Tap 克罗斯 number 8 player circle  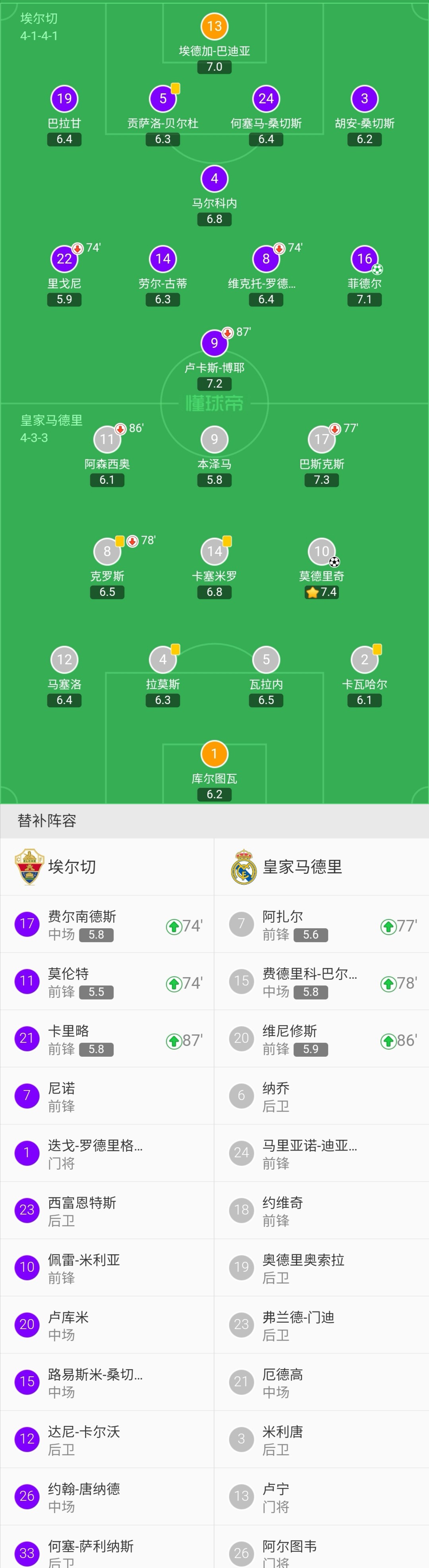point(107,551)
